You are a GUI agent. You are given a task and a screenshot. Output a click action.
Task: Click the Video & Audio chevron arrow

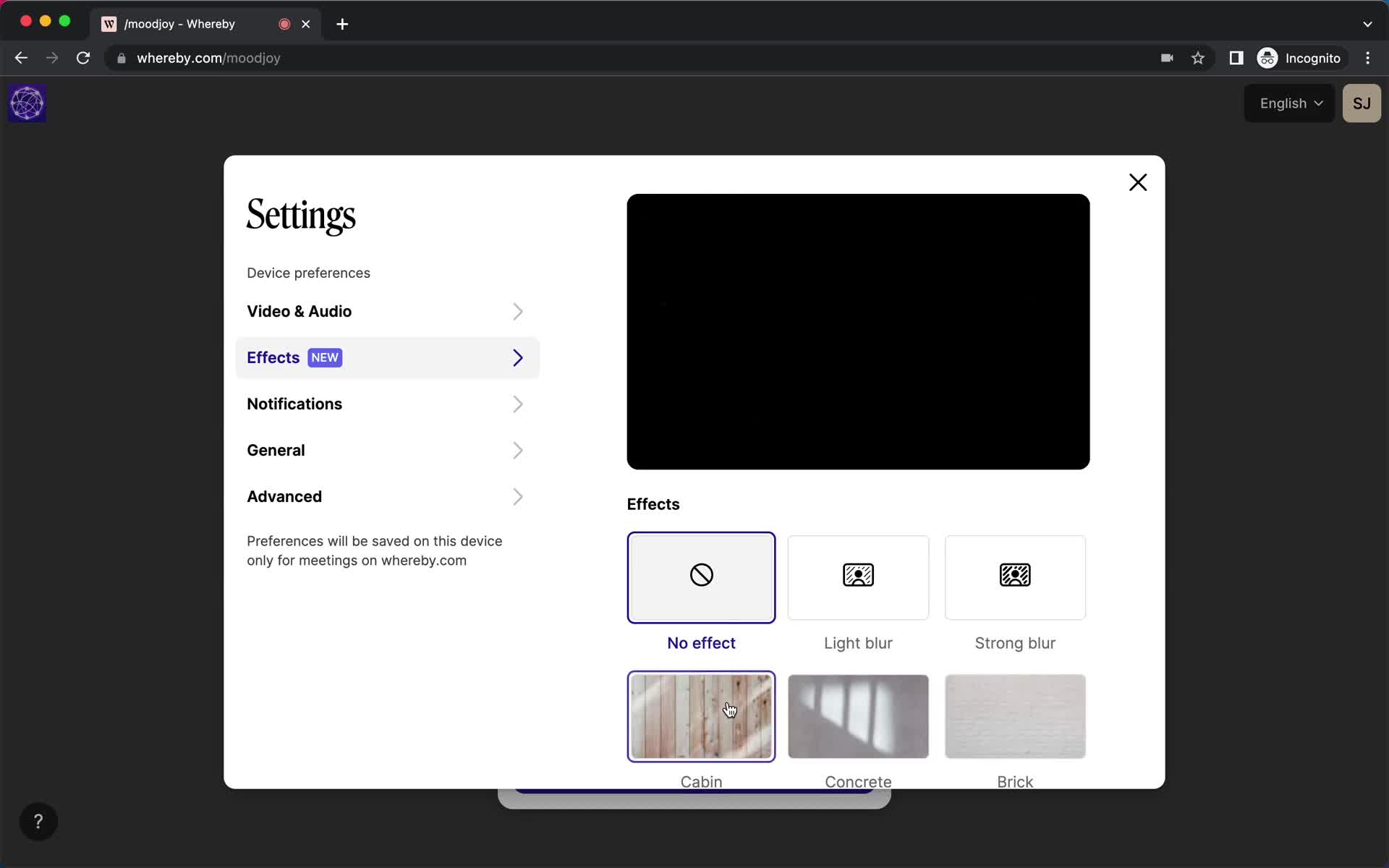tap(518, 311)
